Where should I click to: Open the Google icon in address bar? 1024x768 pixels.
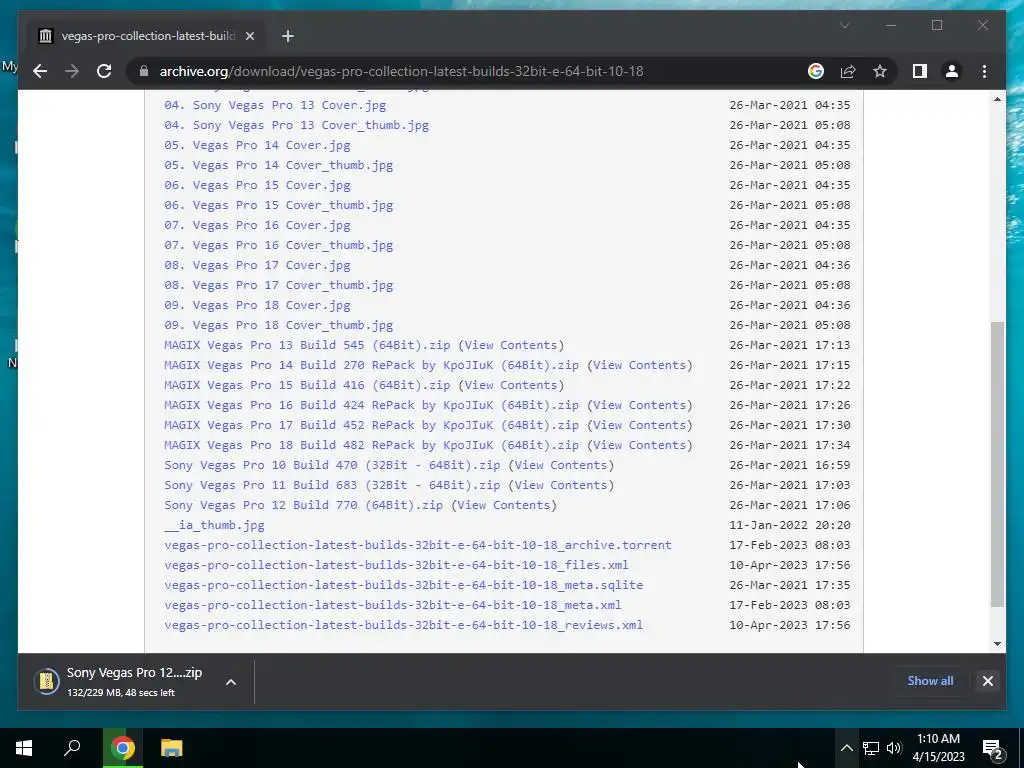[816, 71]
